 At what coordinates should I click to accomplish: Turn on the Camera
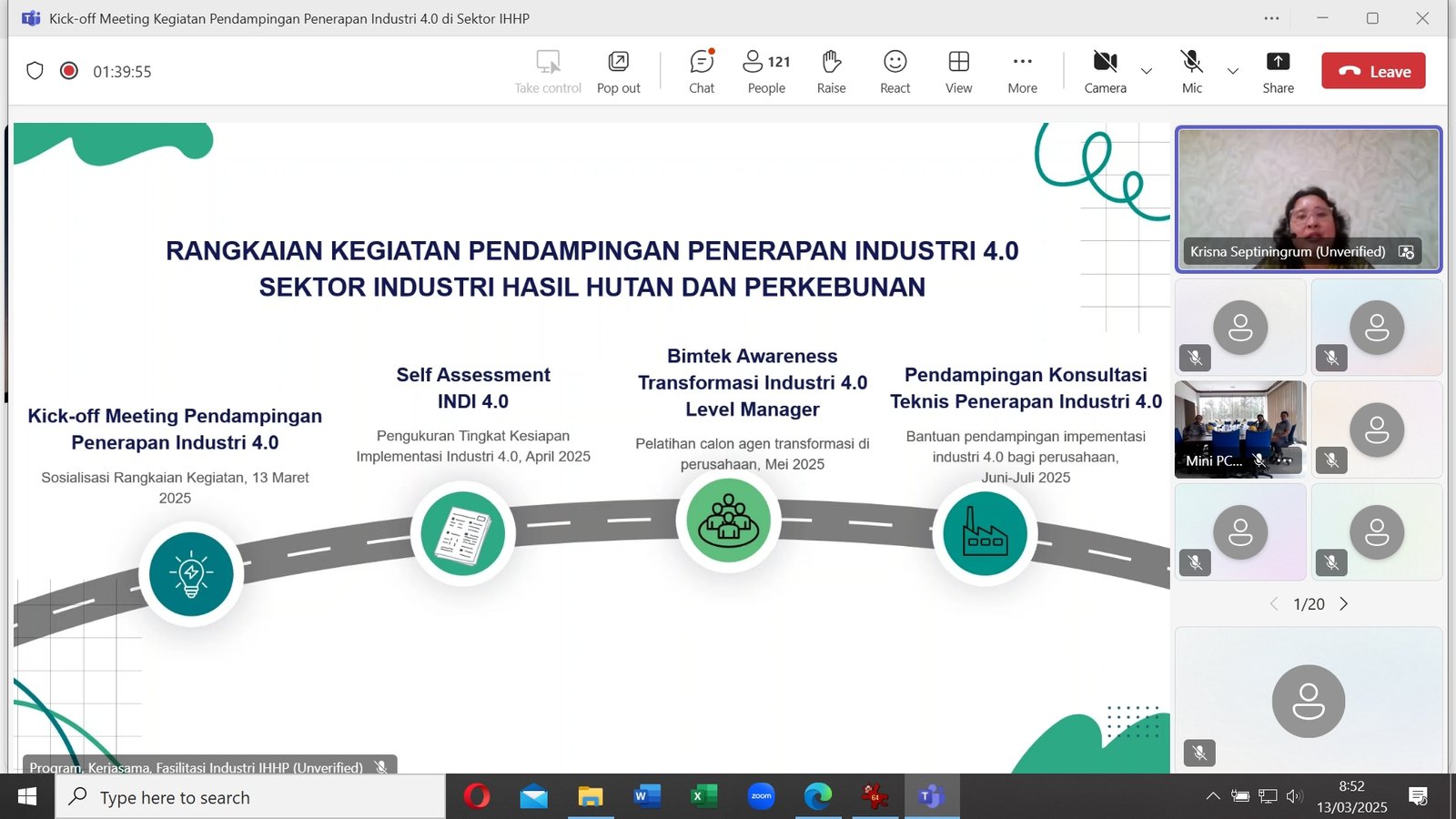1105,72
